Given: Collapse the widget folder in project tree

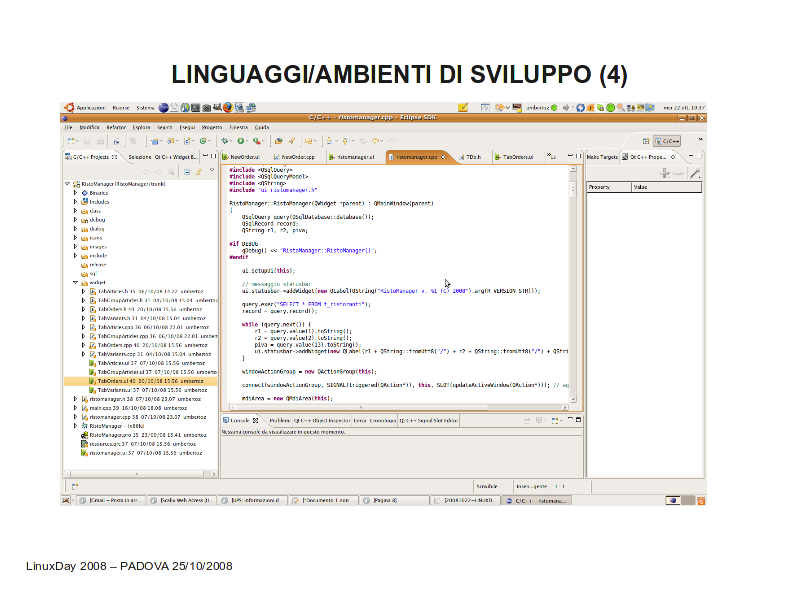Looking at the screenshot, I should [74, 283].
